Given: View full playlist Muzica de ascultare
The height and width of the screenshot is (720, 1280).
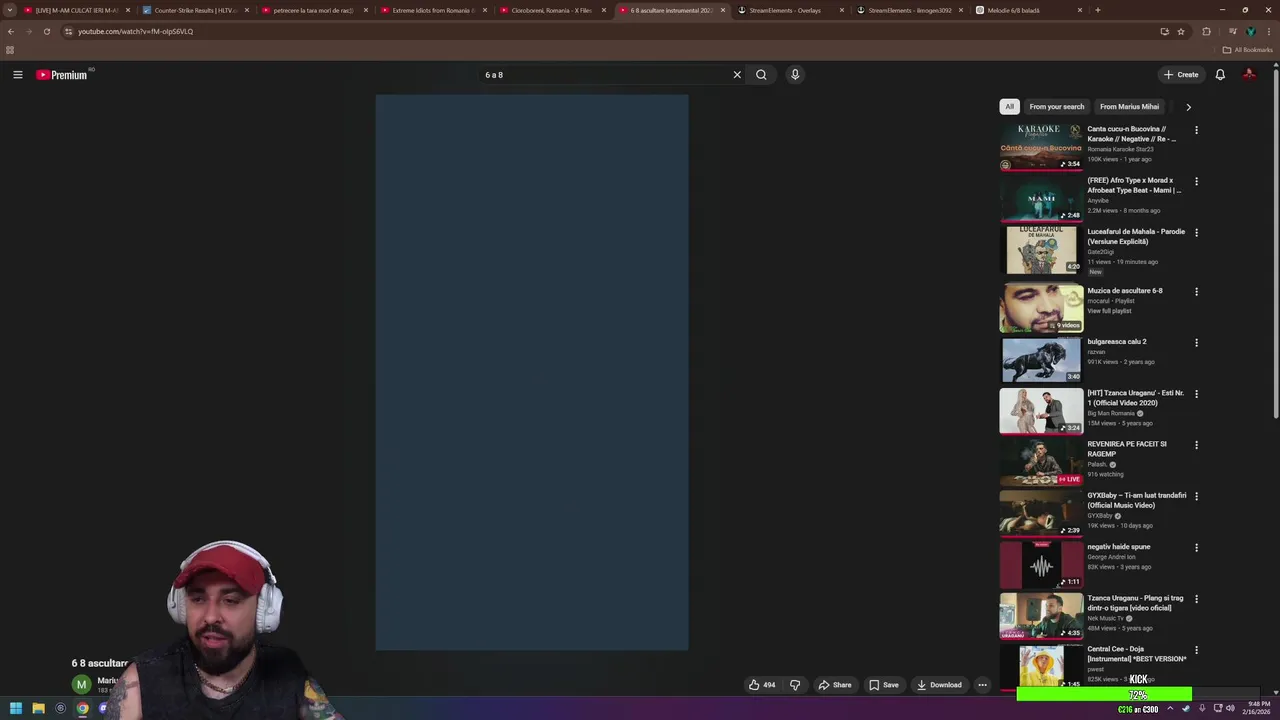Looking at the screenshot, I should click(x=1109, y=311).
